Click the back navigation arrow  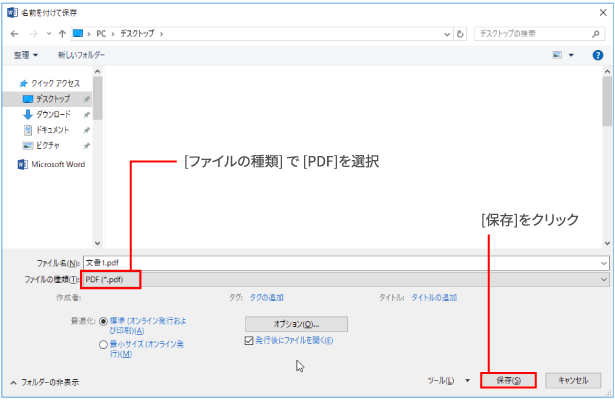pos(14,33)
